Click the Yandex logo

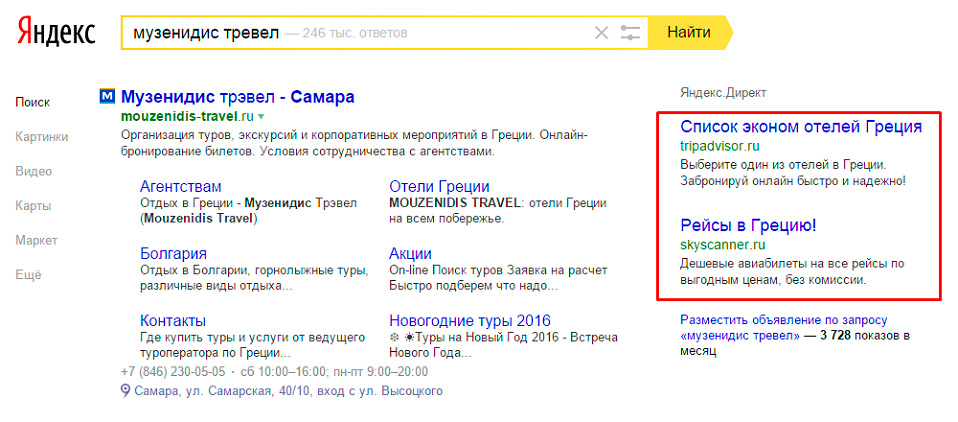56,32
